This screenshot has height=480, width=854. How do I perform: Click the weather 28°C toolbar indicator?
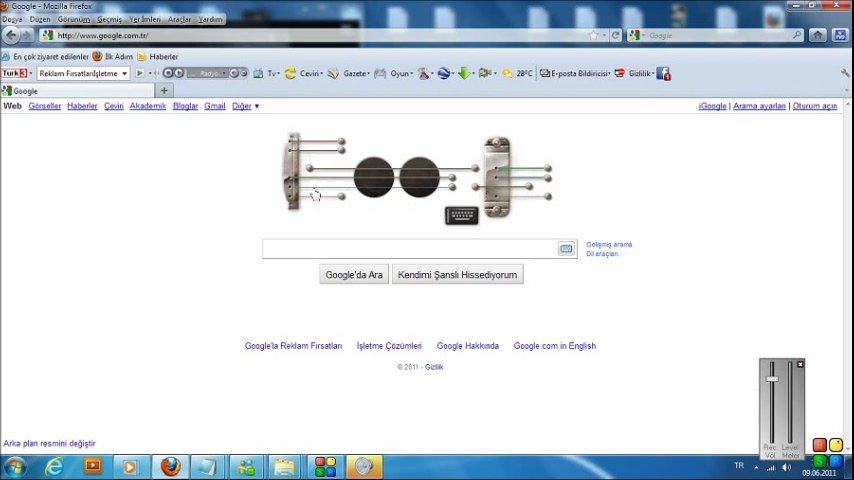517,73
